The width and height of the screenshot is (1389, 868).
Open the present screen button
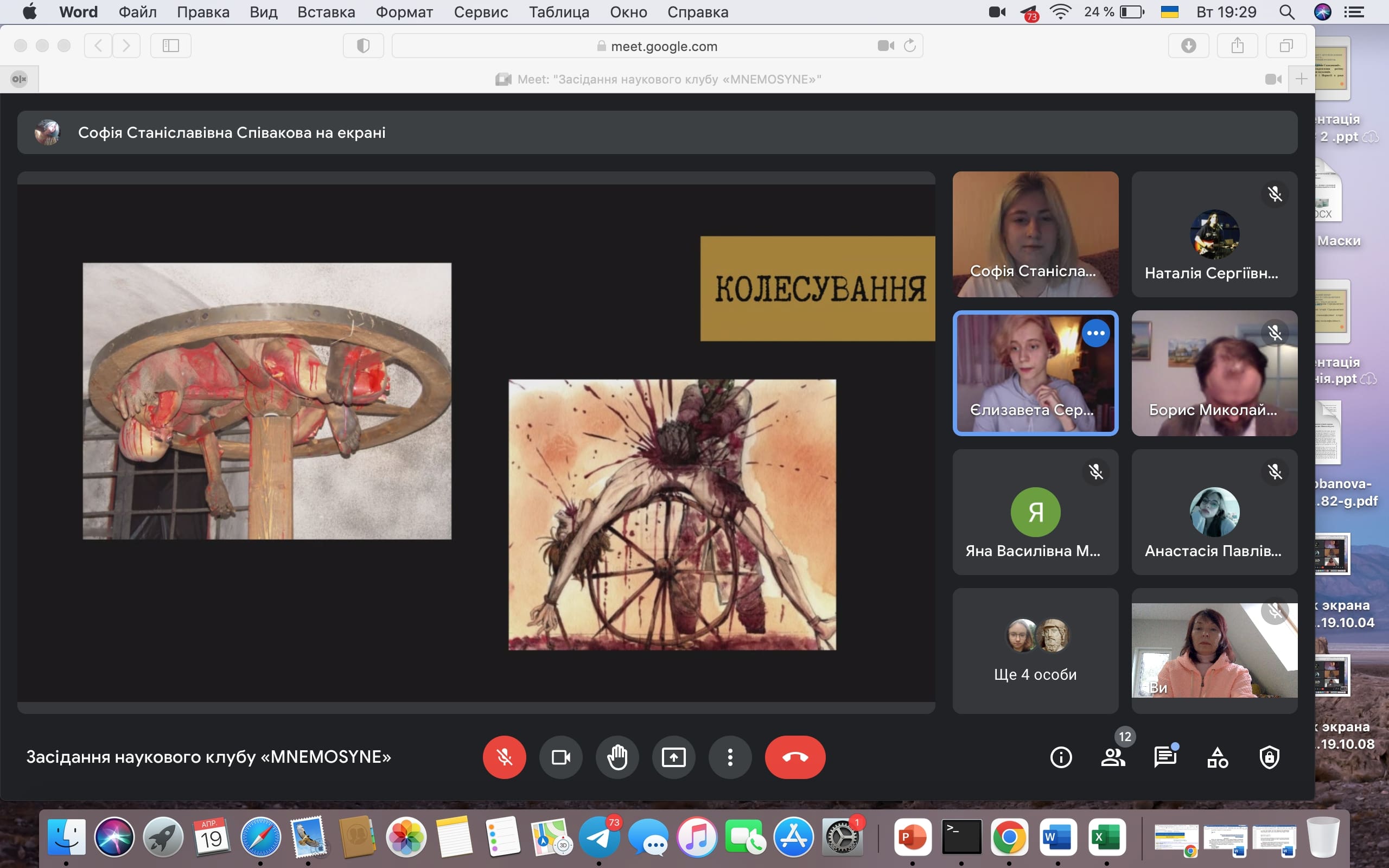(673, 757)
